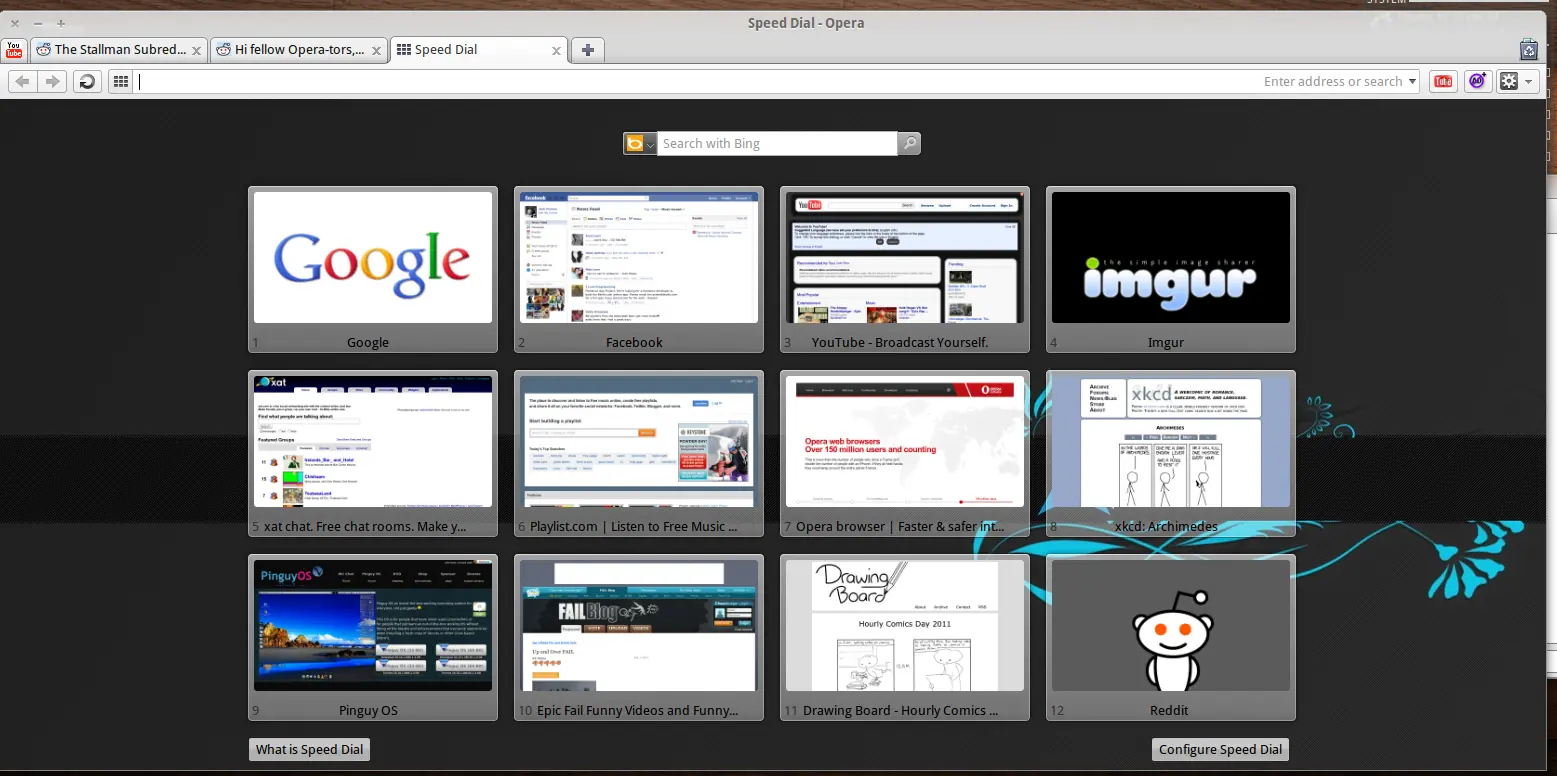Open the gear settings dropdown menu
The height and width of the screenshot is (776, 1557).
pyautogui.click(x=1517, y=82)
